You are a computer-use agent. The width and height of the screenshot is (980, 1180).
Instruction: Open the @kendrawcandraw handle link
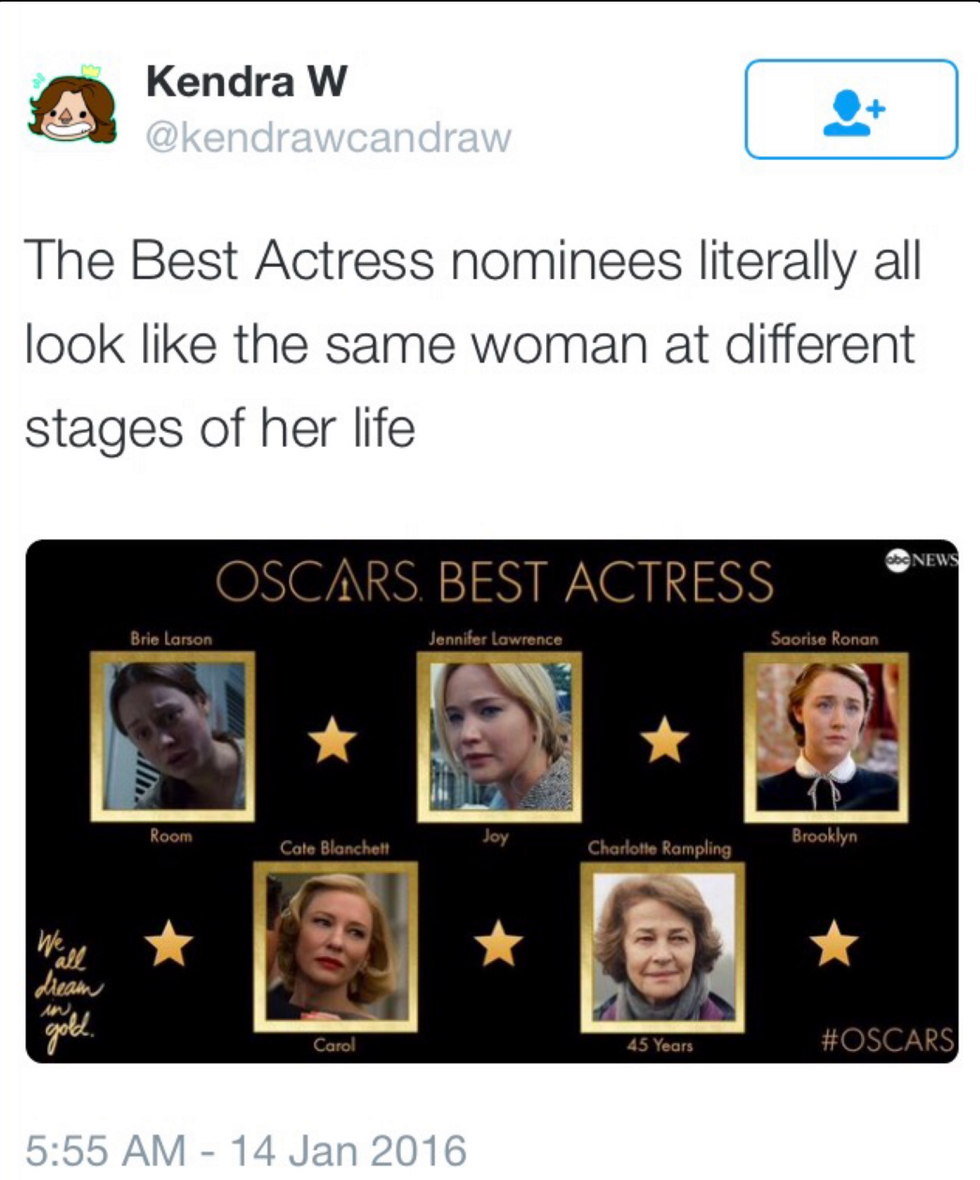pyautogui.click(x=328, y=139)
